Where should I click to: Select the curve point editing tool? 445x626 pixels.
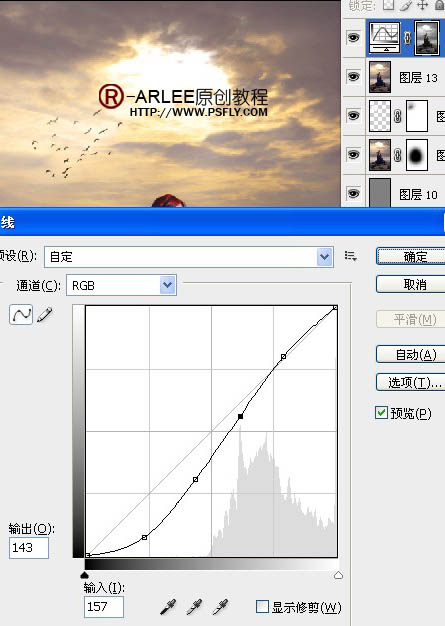(x=21, y=315)
